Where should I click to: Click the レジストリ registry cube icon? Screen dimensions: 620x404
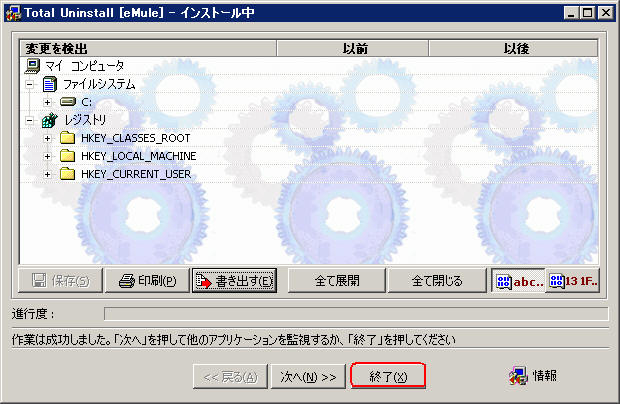click(x=50, y=120)
